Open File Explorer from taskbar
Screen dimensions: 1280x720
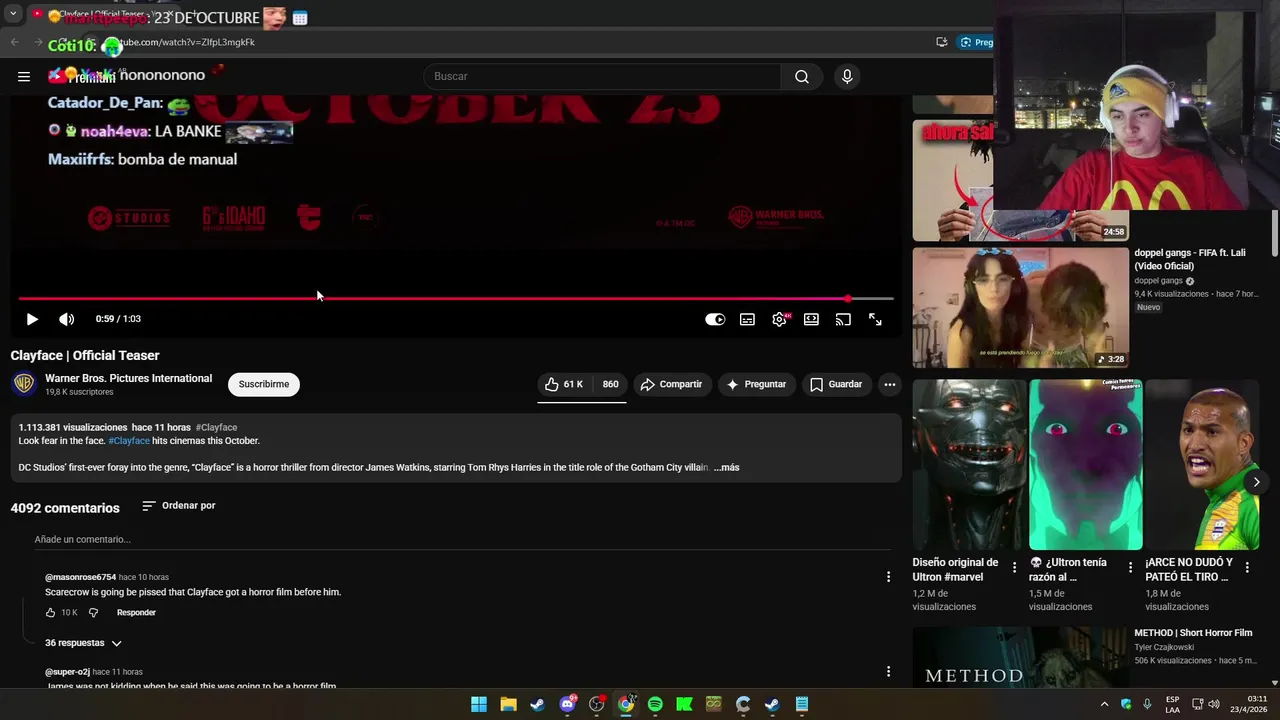508,704
